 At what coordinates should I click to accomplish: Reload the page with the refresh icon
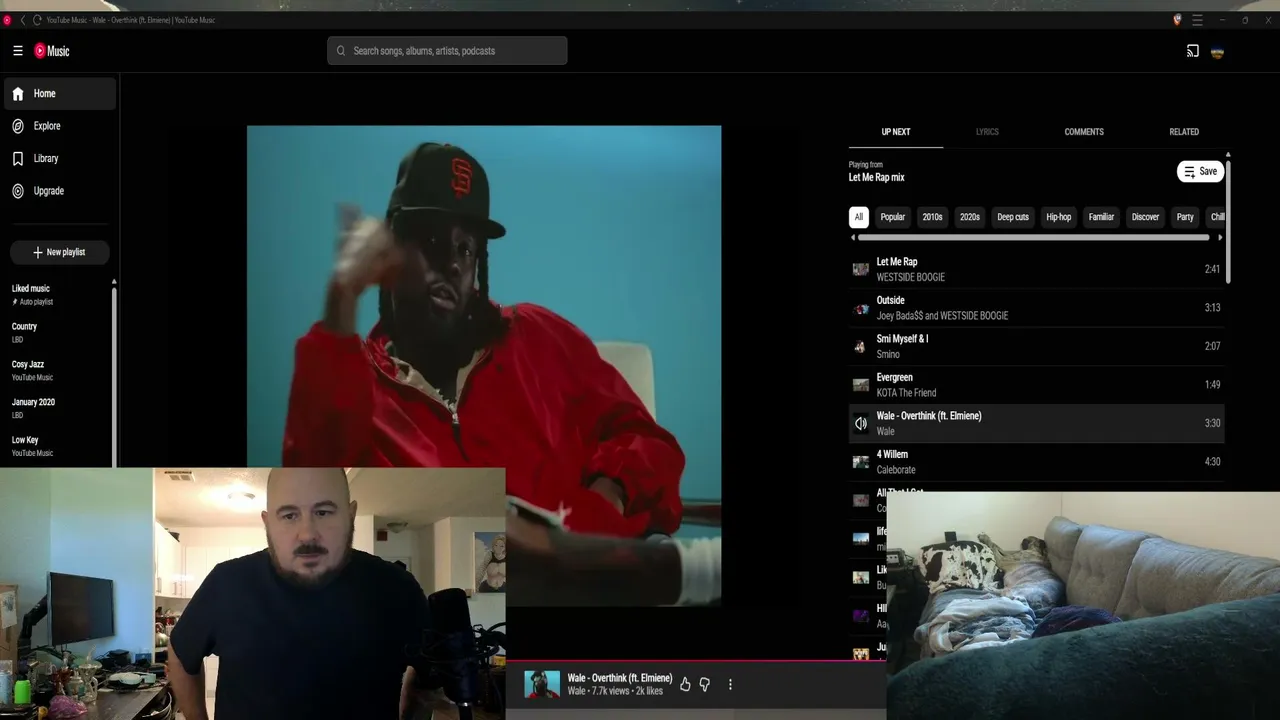tap(37, 20)
